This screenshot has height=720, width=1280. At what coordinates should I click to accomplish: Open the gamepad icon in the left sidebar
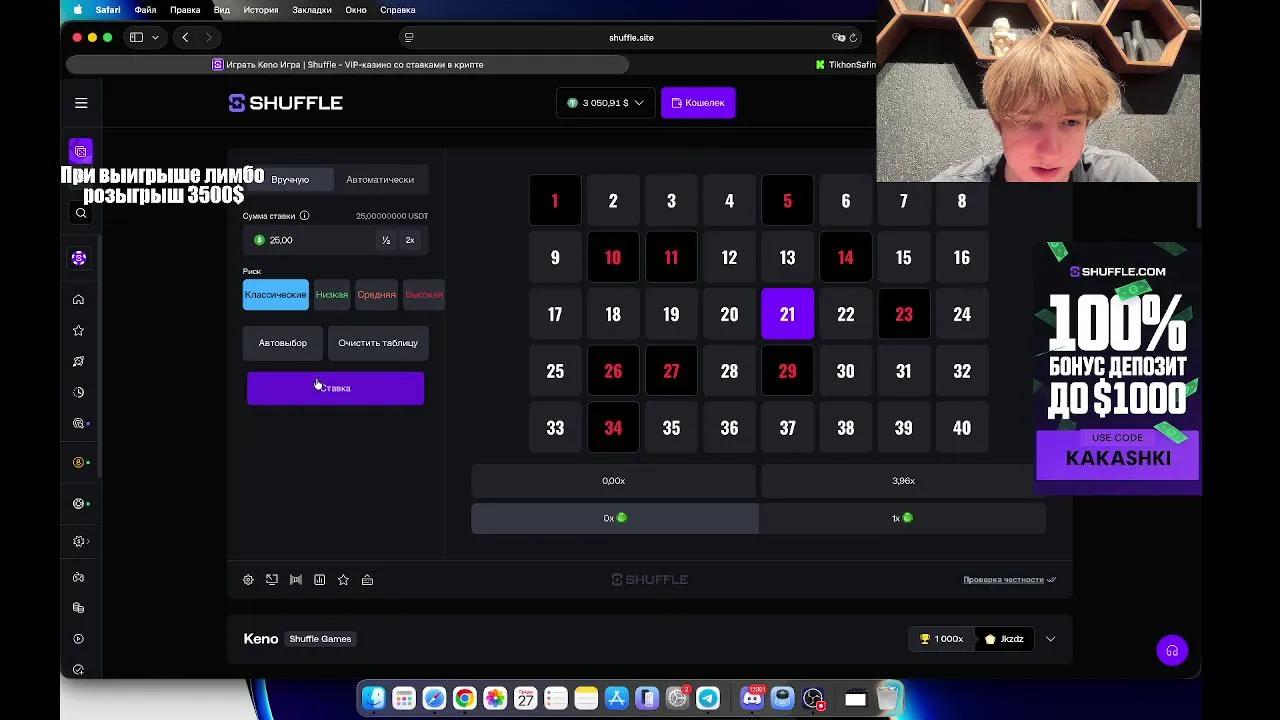[x=78, y=577]
